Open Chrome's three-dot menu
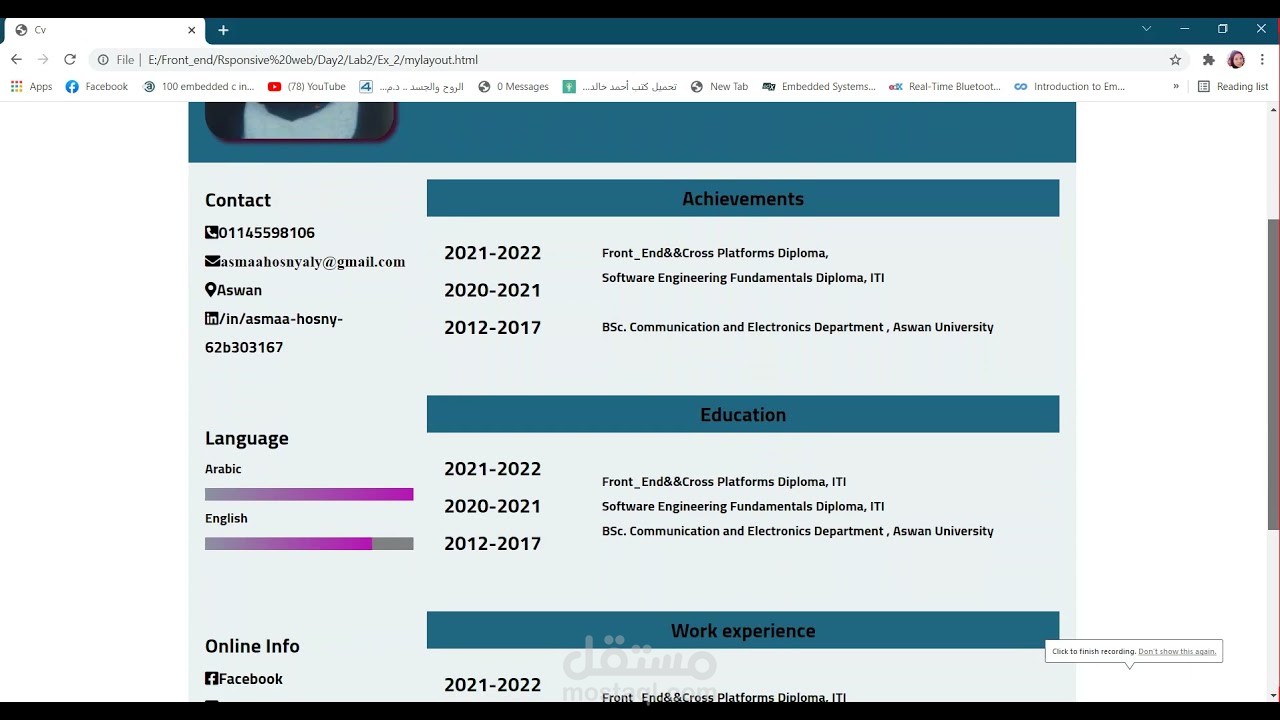The height and width of the screenshot is (720, 1280). point(1262,60)
